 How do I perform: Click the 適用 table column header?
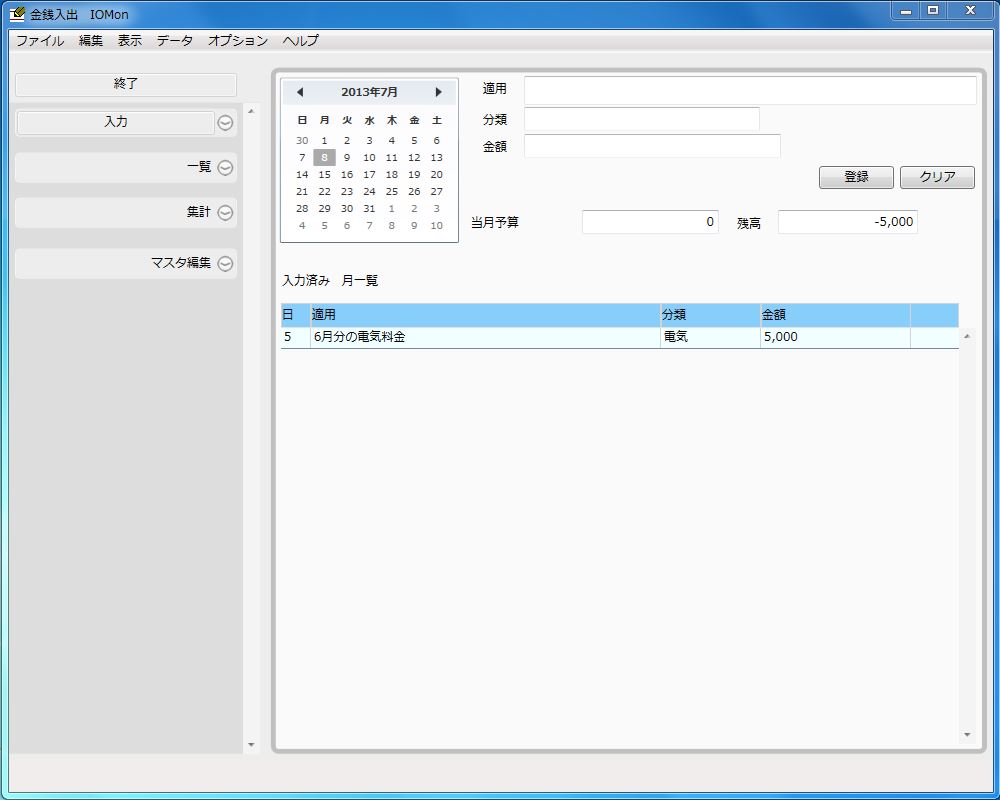[x=485, y=315]
